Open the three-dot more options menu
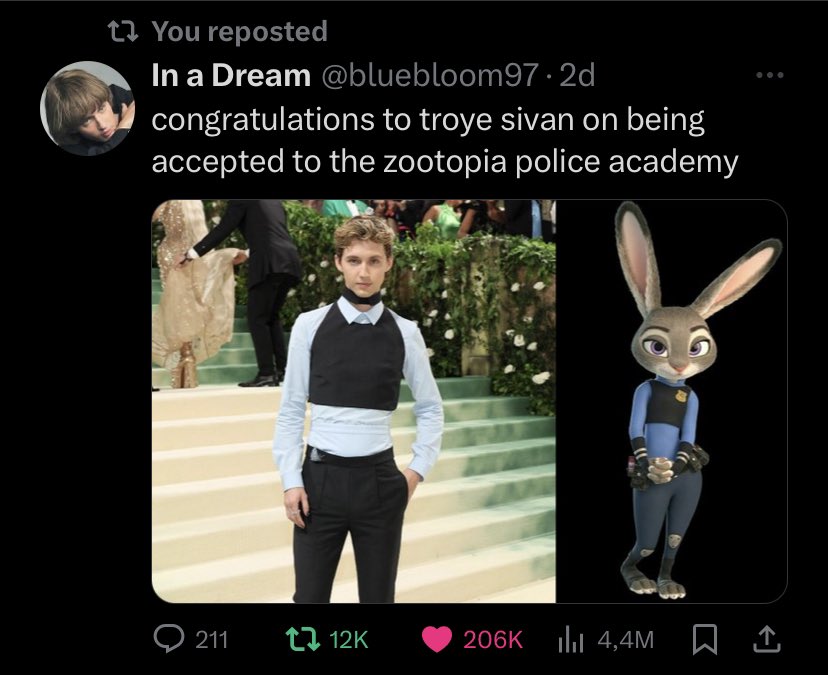Image resolution: width=828 pixels, height=675 pixels. point(769,76)
